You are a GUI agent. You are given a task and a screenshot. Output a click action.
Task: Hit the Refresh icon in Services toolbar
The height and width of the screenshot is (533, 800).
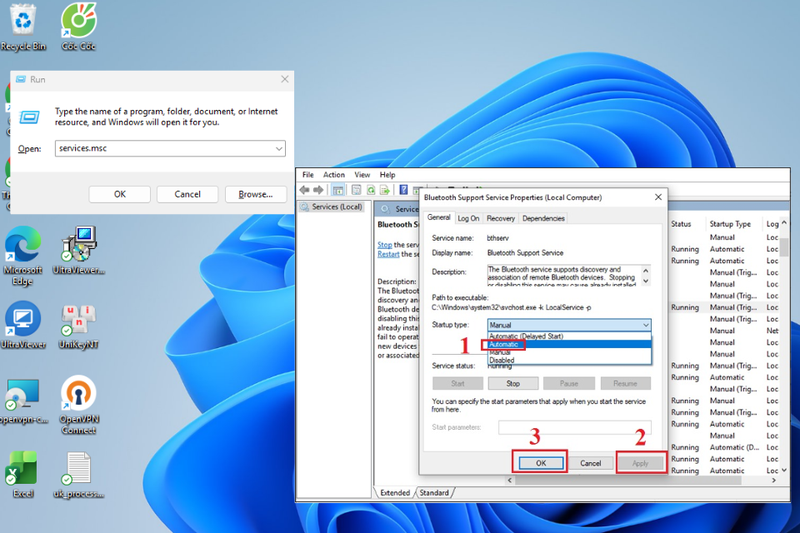371,190
